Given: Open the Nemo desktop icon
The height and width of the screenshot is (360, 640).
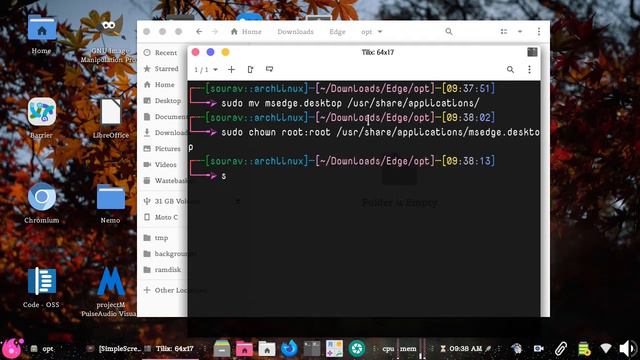Looking at the screenshot, I should point(110,203).
